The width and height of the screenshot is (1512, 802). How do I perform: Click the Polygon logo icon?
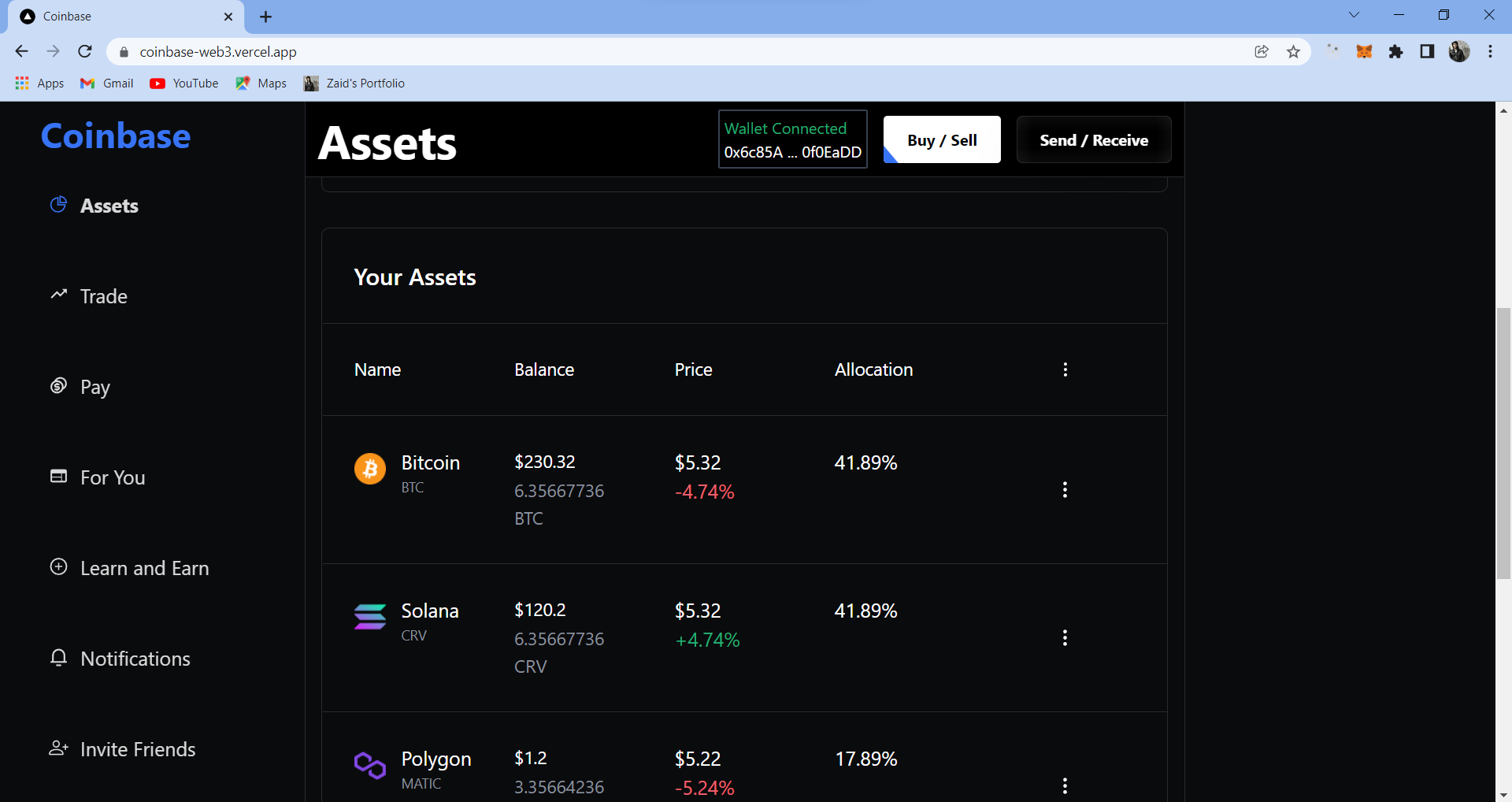pyautogui.click(x=369, y=765)
